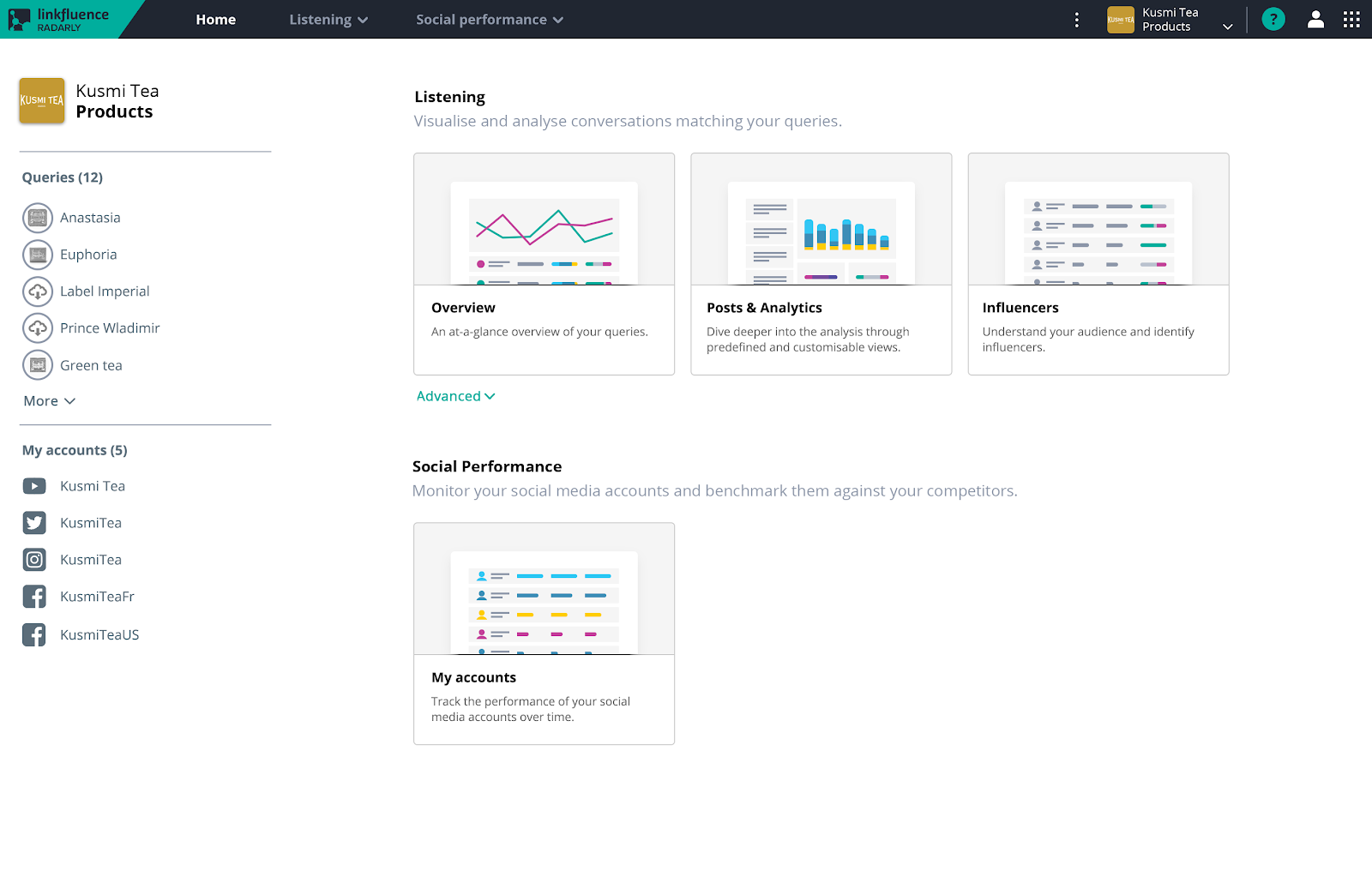Open the Green tea query
This screenshot has width=1372, height=877.
(91, 365)
